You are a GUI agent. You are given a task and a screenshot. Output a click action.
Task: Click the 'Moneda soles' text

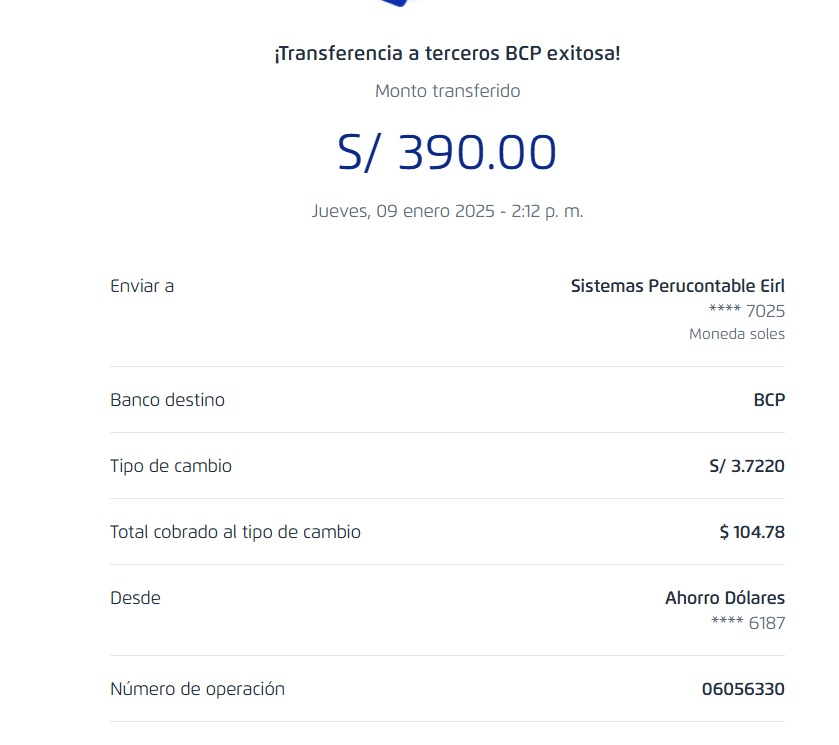click(736, 334)
